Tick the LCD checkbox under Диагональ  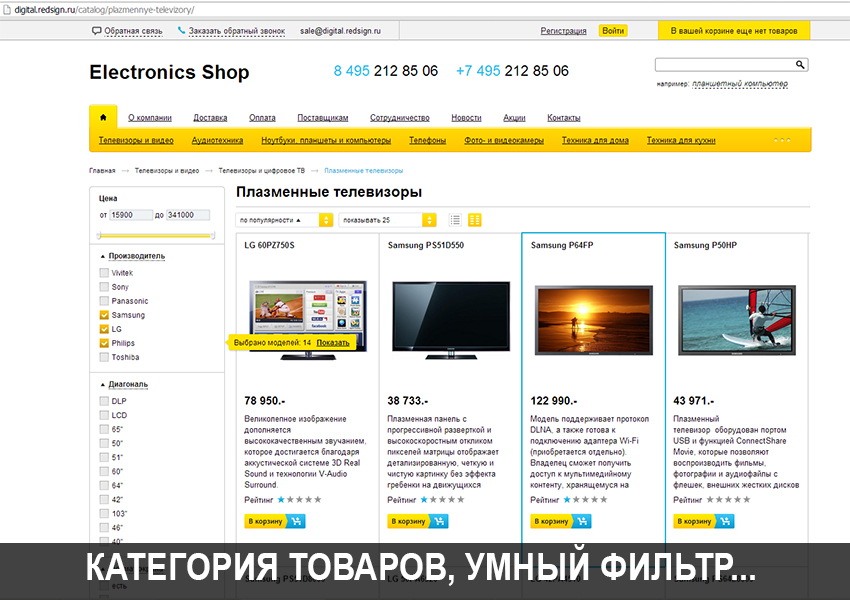pos(104,415)
